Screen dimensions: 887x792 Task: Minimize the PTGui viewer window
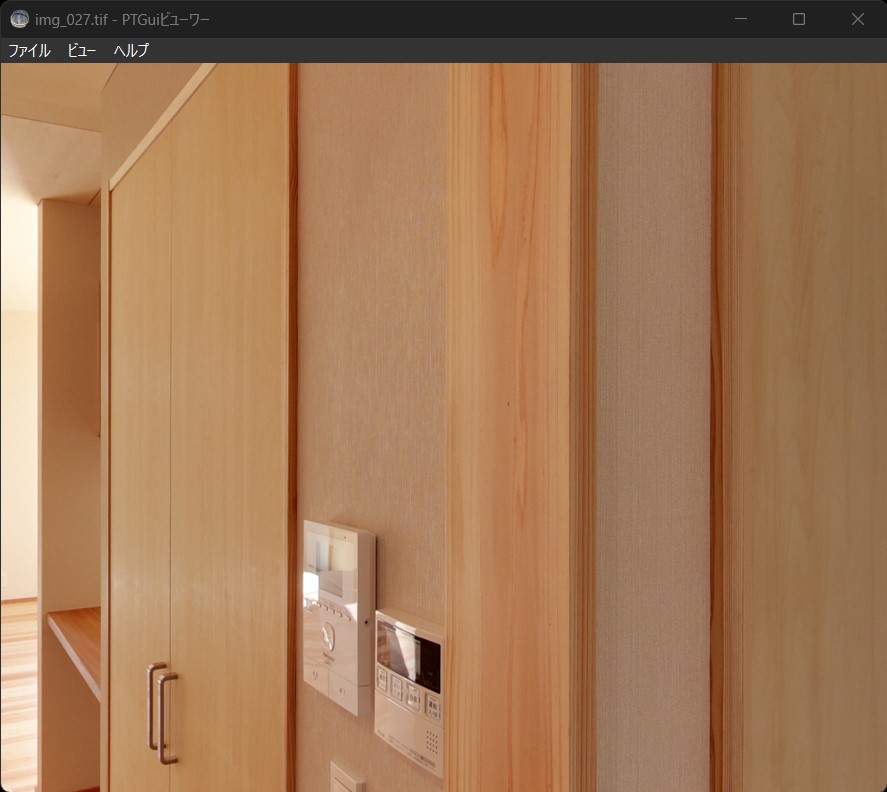point(741,19)
